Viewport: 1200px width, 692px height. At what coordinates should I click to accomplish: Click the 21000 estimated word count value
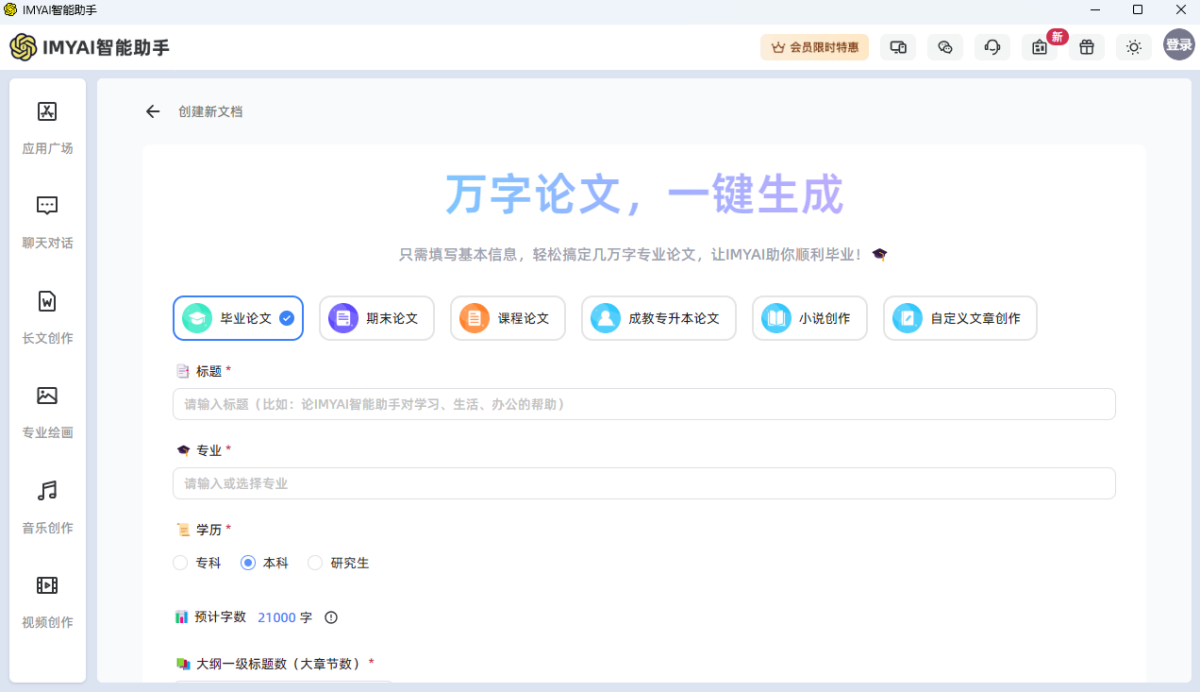(x=277, y=617)
